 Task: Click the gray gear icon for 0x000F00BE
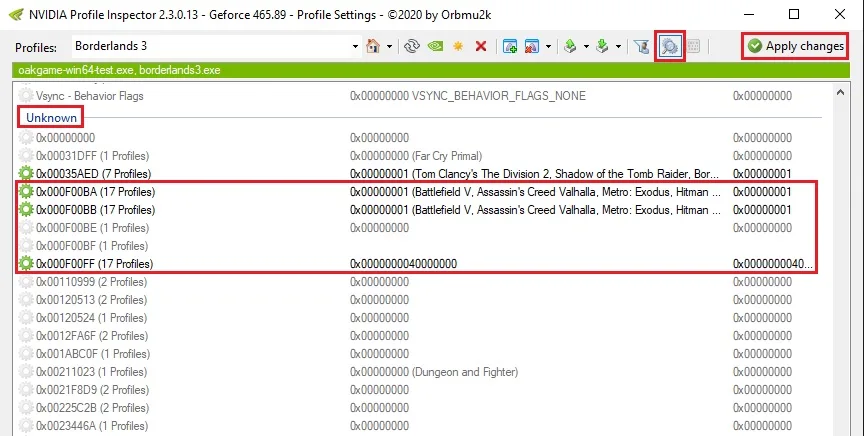(x=26, y=228)
